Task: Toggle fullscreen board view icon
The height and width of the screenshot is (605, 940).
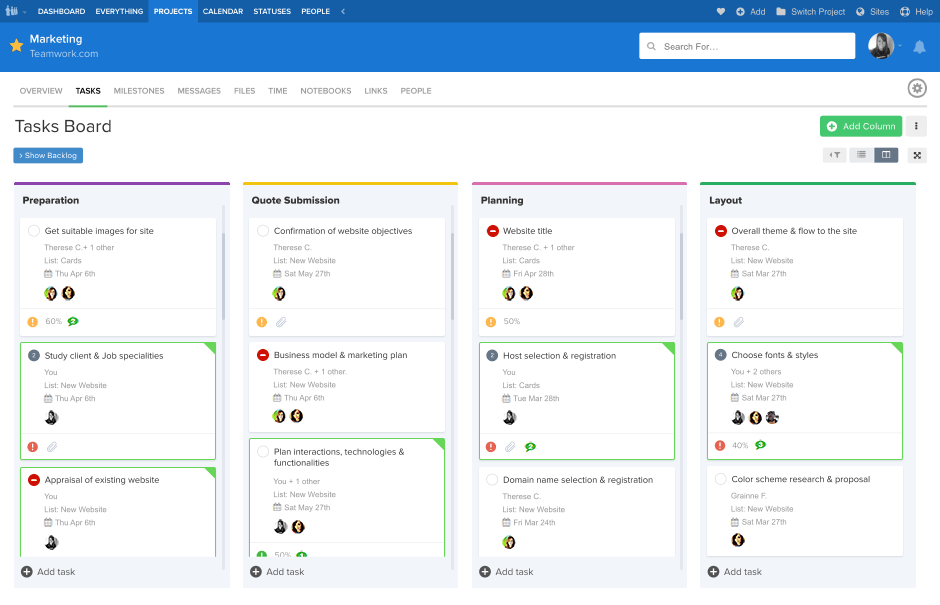Action: 917,155
